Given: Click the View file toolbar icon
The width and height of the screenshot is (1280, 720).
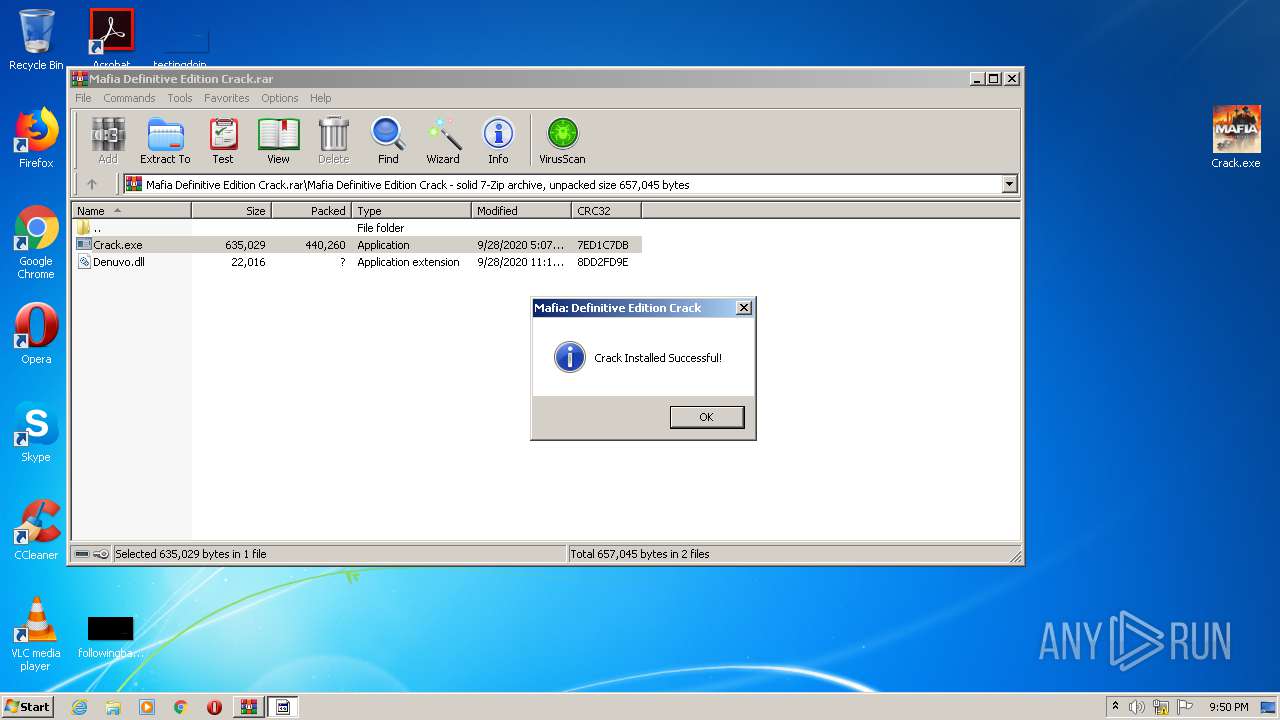Looking at the screenshot, I should point(278,141).
